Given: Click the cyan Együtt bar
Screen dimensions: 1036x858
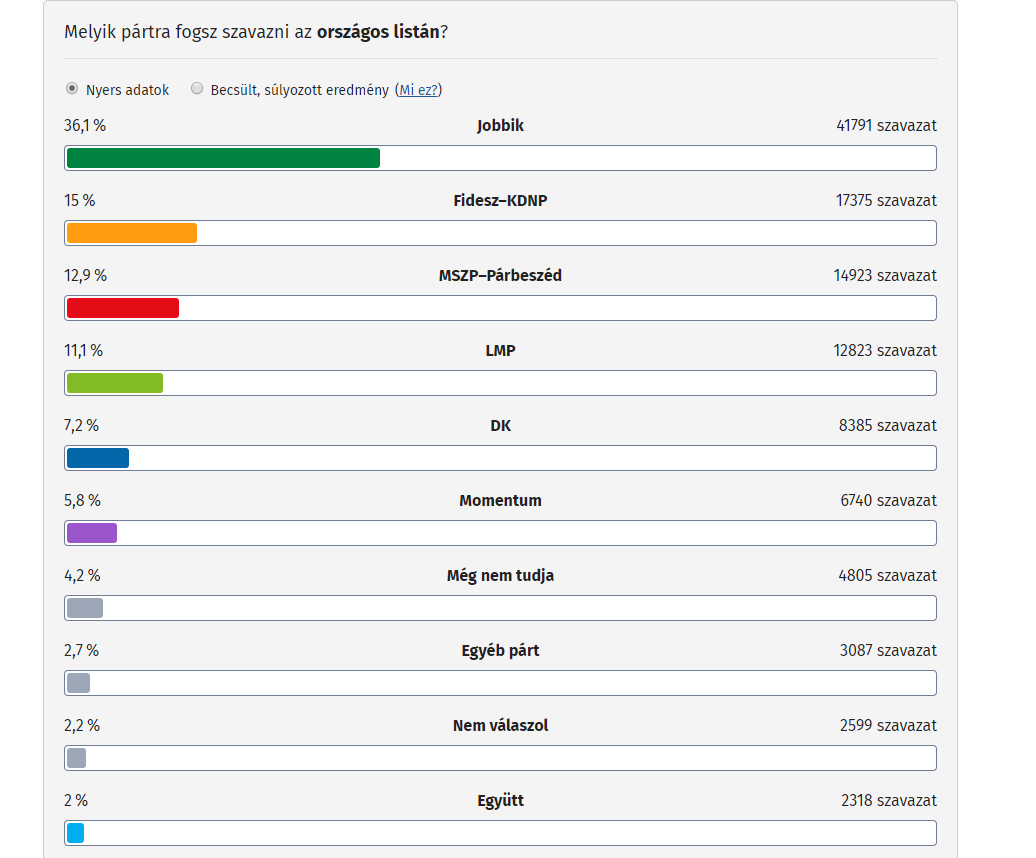Looking at the screenshot, I should click(75, 833).
